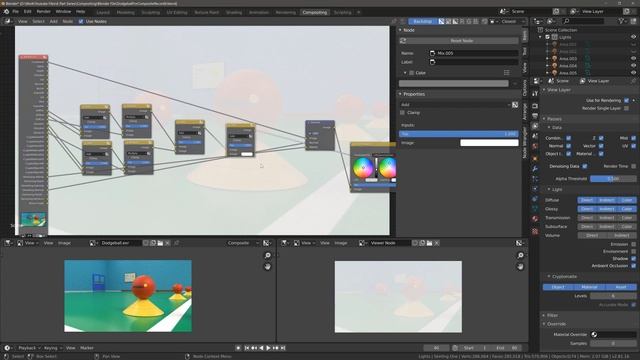Toggle the Normal pass checkbox
Image resolution: width=640 pixels, height=360 pixels.
tap(569, 146)
